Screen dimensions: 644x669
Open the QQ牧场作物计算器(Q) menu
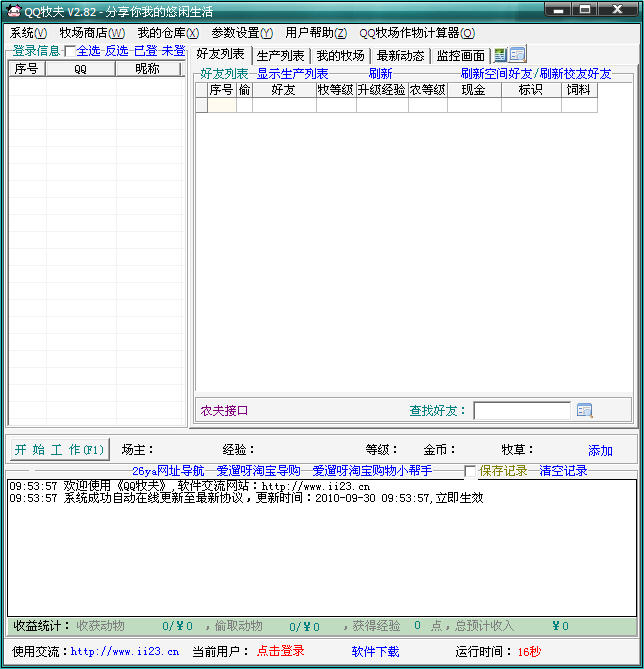pyautogui.click(x=417, y=33)
